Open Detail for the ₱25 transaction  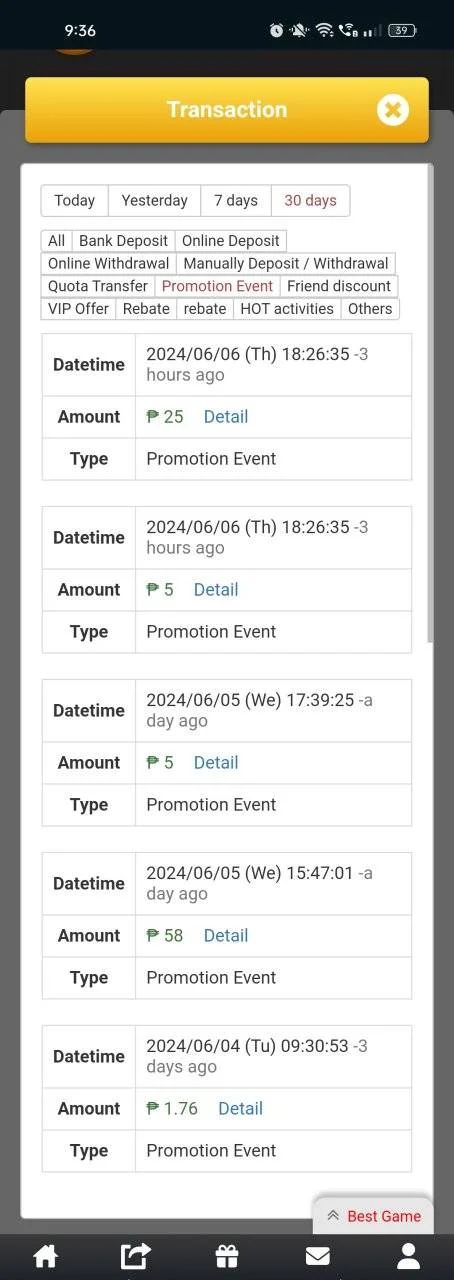pyautogui.click(x=226, y=417)
